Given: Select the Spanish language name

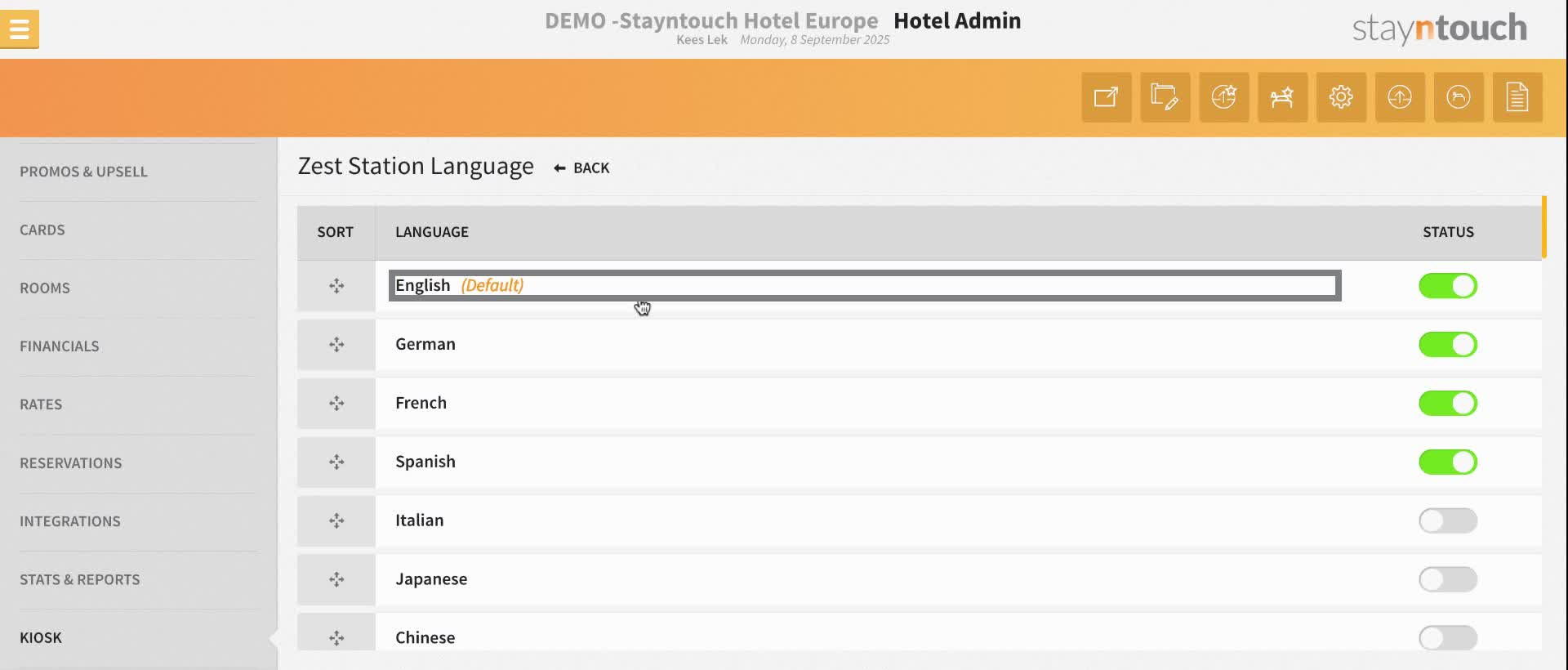Looking at the screenshot, I should [x=425, y=462].
